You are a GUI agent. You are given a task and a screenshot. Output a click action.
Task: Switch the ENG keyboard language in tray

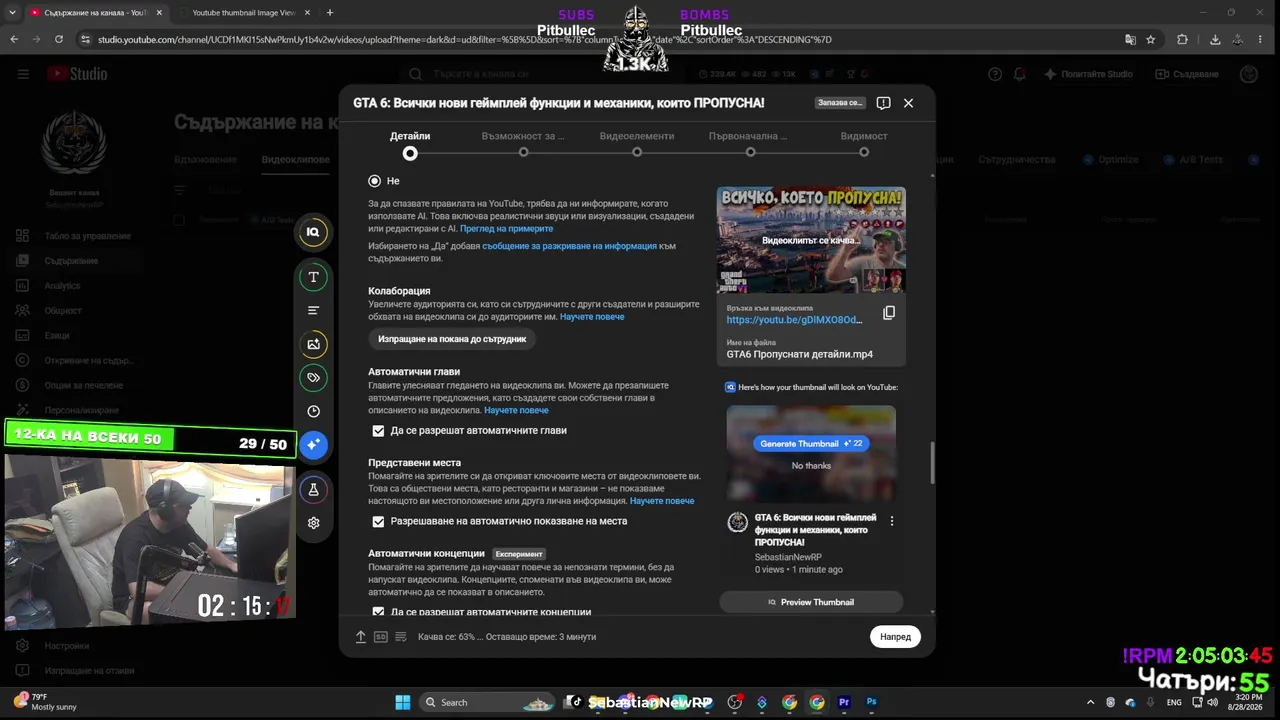click(1174, 702)
